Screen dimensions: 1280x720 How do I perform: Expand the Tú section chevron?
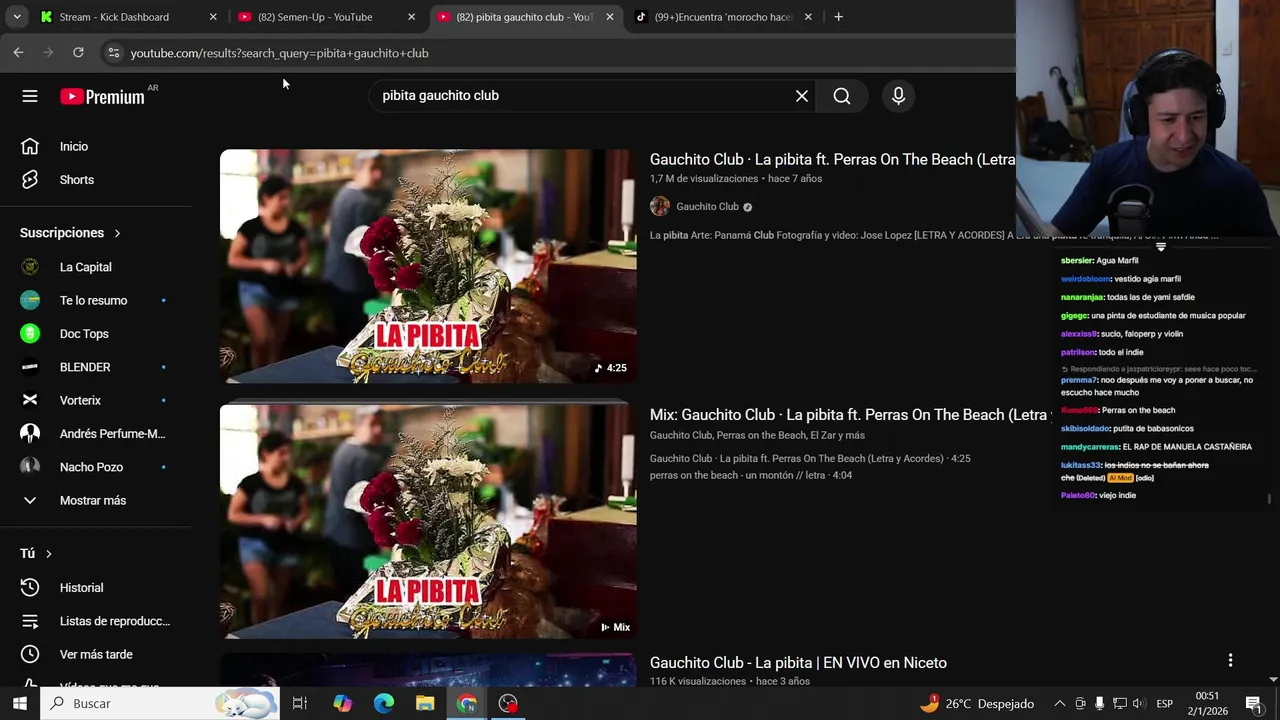(48, 554)
